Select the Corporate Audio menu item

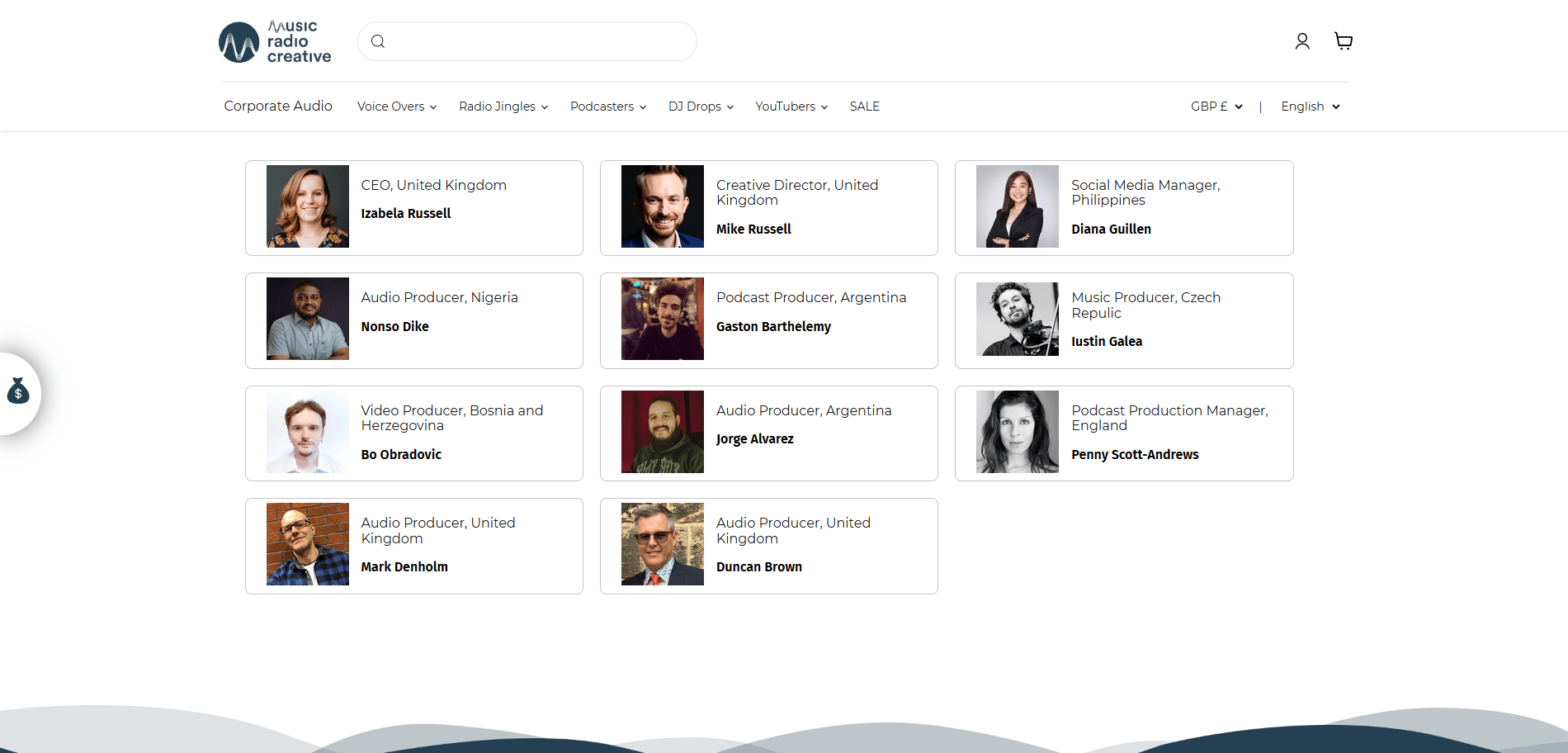coord(278,106)
